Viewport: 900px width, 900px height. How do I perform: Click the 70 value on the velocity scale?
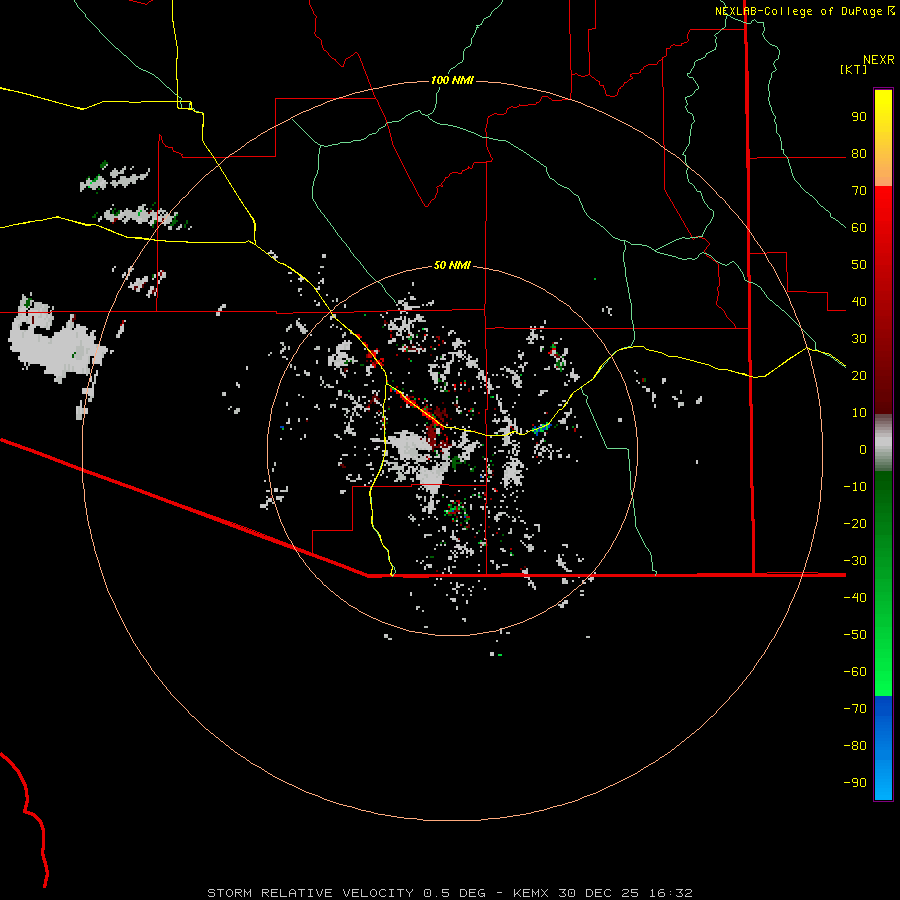pyautogui.click(x=859, y=191)
